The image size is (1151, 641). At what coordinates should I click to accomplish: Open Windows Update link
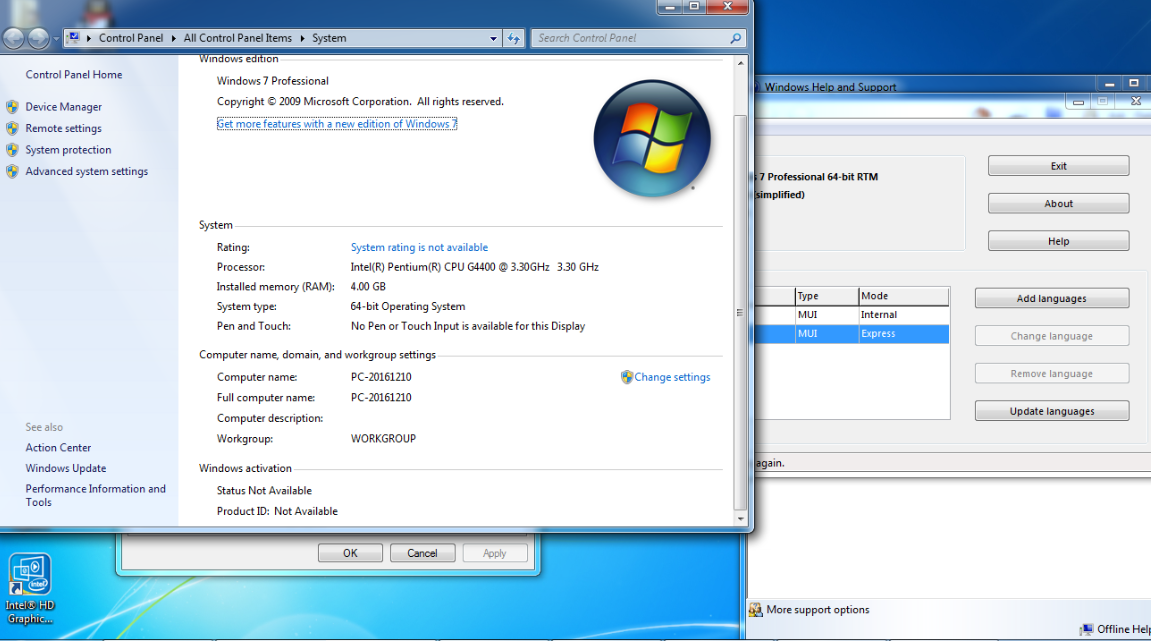[x=65, y=468]
